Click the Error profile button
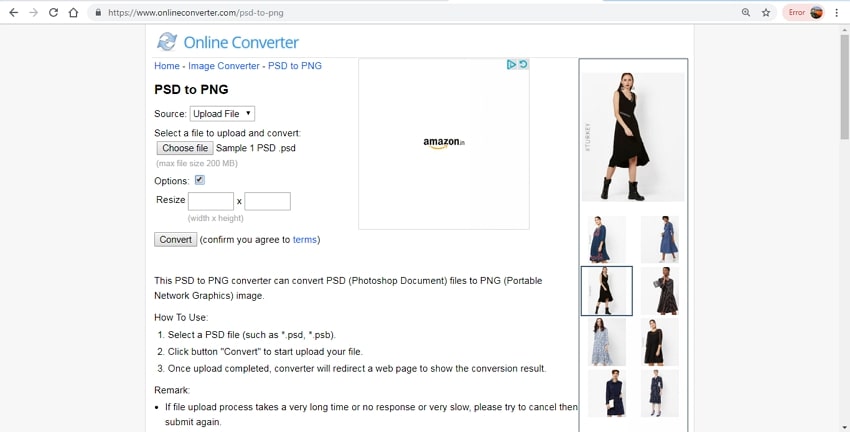 tap(803, 12)
